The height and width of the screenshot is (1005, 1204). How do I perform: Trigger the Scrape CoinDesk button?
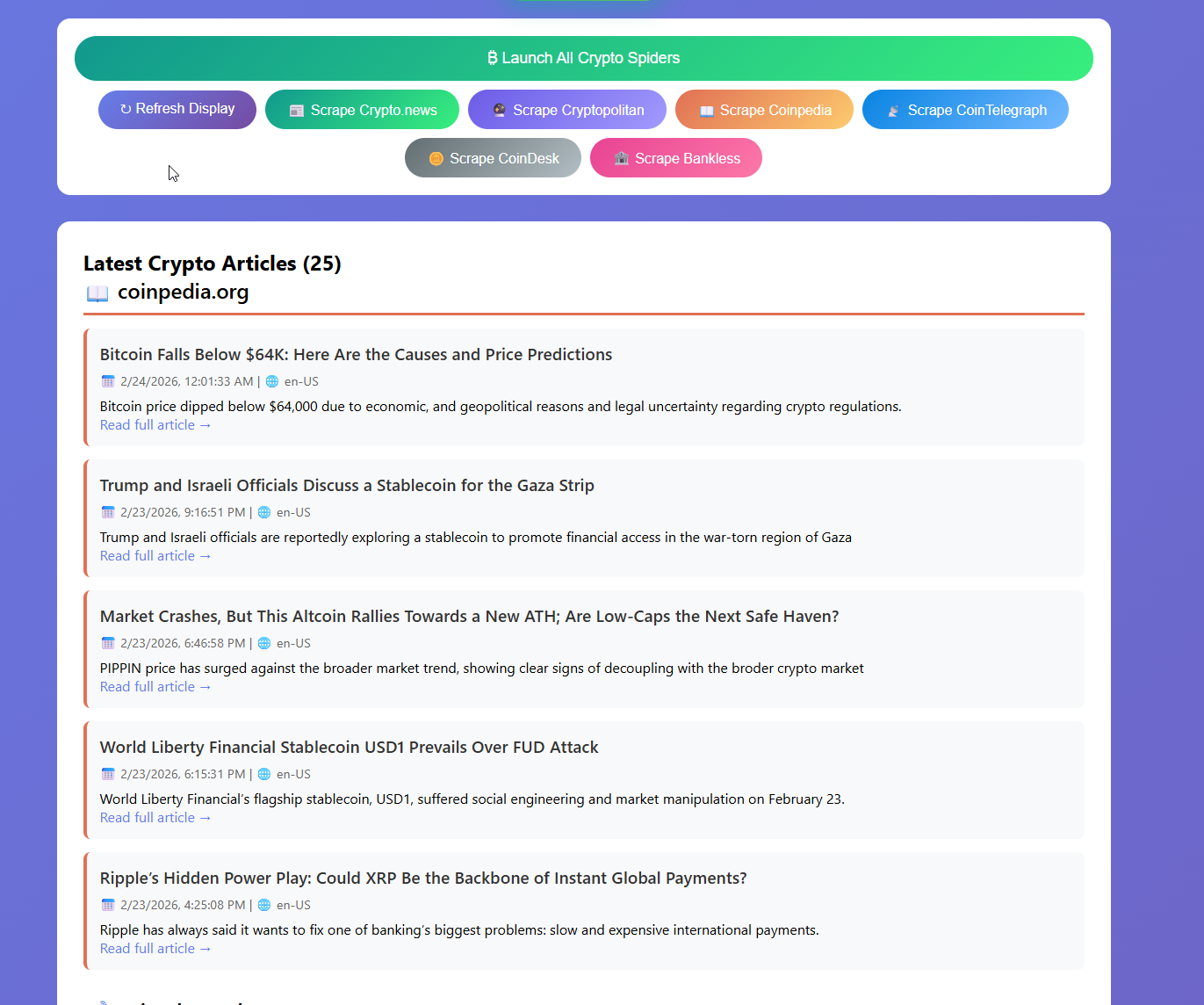click(x=493, y=158)
